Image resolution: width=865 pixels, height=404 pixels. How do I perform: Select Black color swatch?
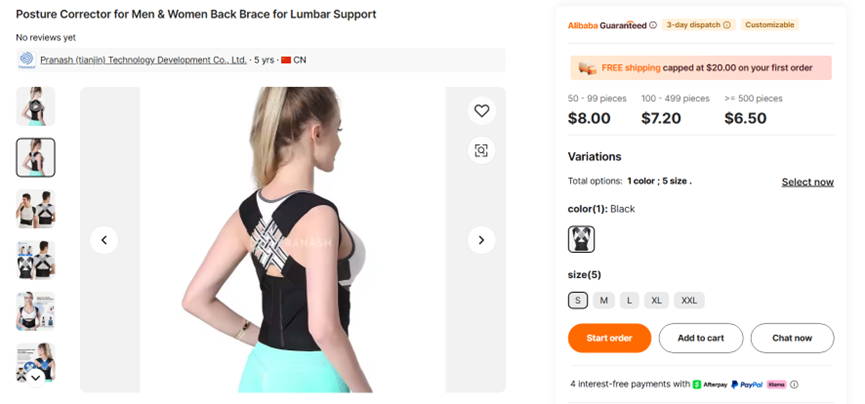point(581,240)
